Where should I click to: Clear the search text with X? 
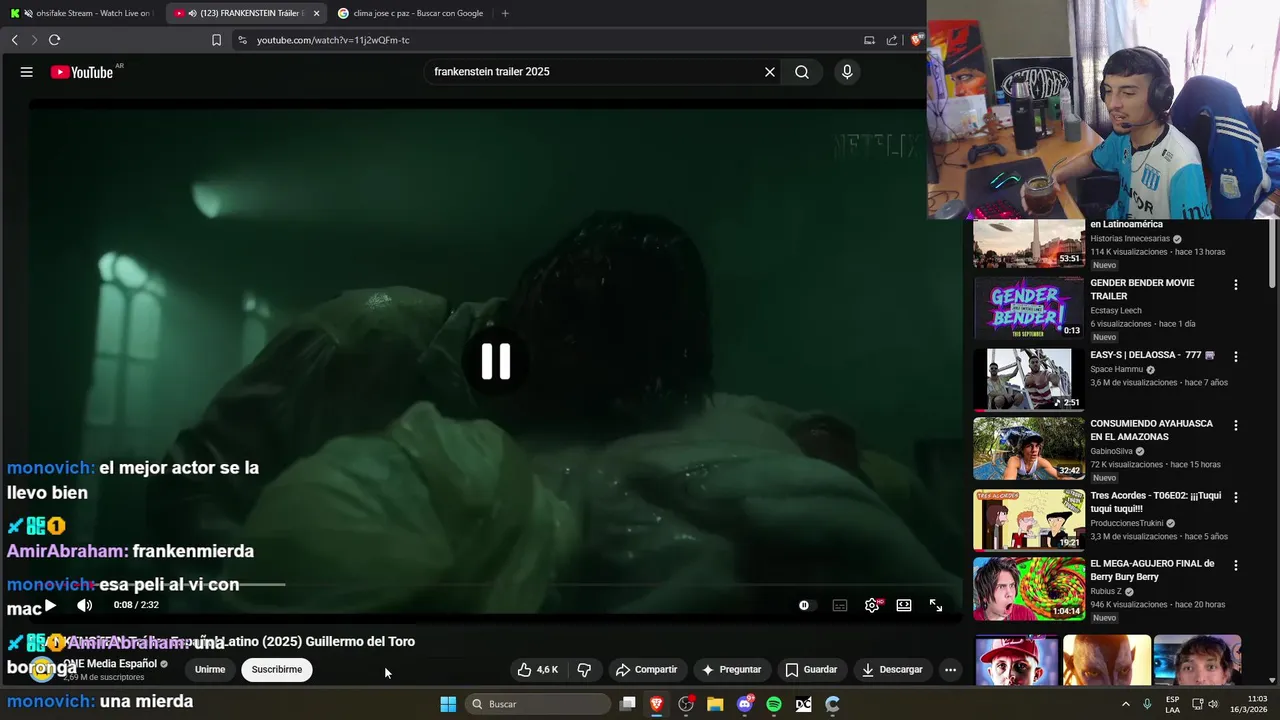(770, 72)
